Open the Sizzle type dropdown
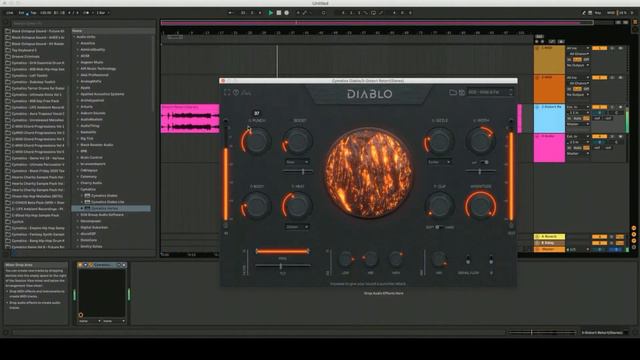 tap(439, 162)
